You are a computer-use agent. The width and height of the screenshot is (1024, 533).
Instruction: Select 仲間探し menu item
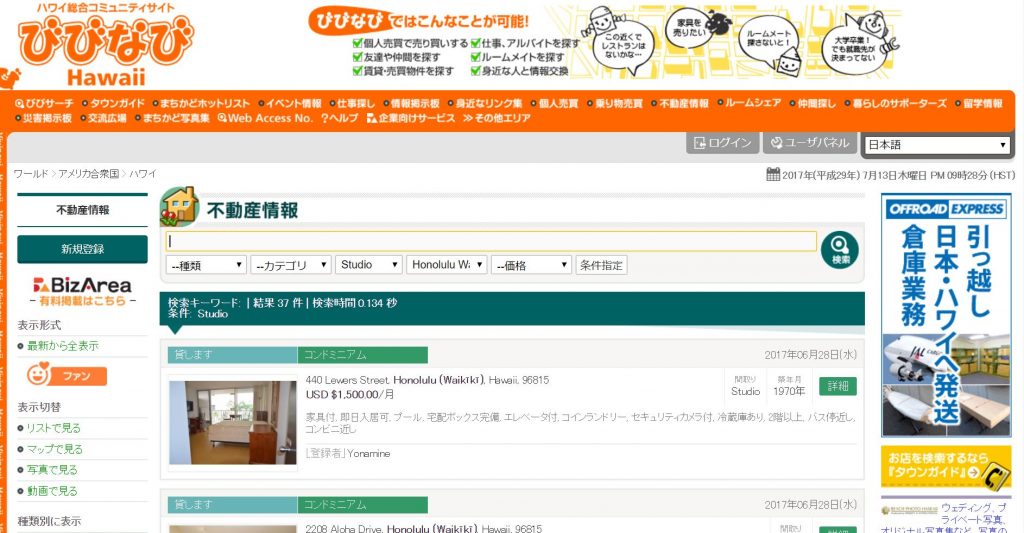coord(812,103)
